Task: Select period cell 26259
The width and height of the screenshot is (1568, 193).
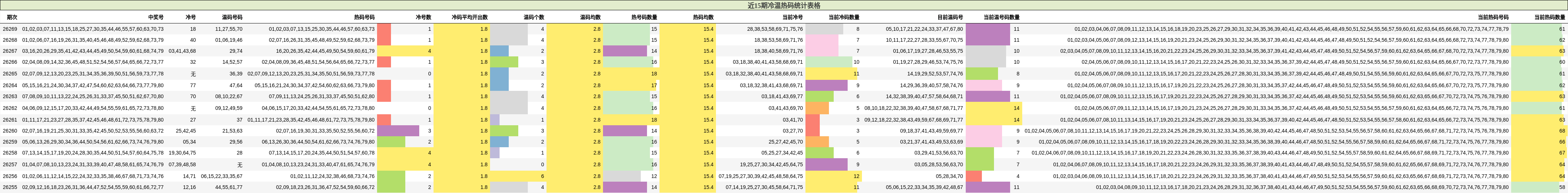Action: 10,142
